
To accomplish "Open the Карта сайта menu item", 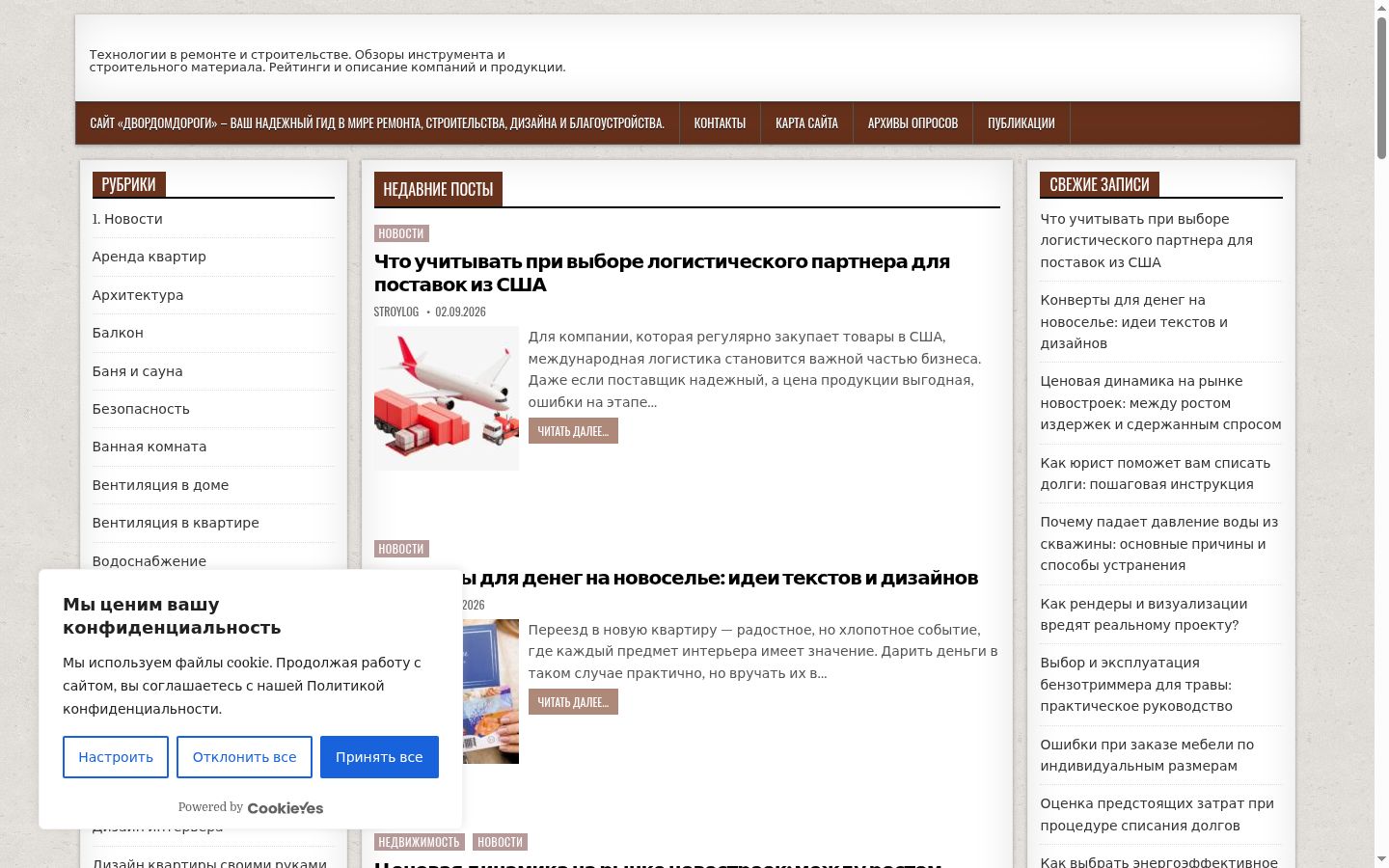I will pyautogui.click(x=806, y=123).
